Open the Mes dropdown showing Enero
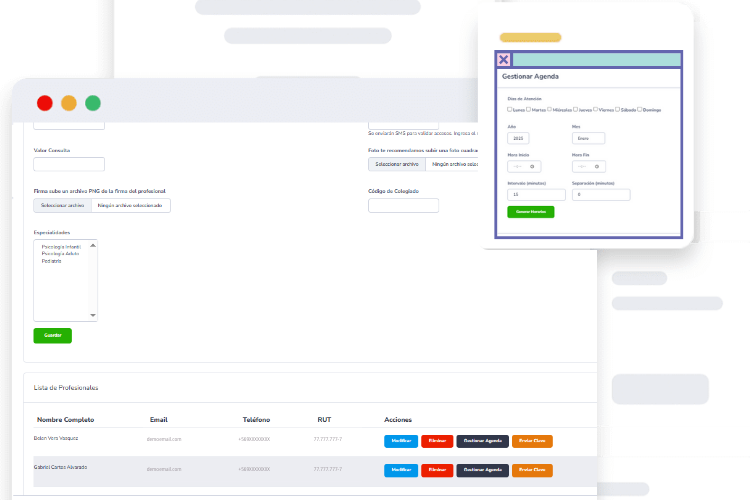Image resolution: width=750 pixels, height=500 pixels. pyautogui.click(x=588, y=138)
